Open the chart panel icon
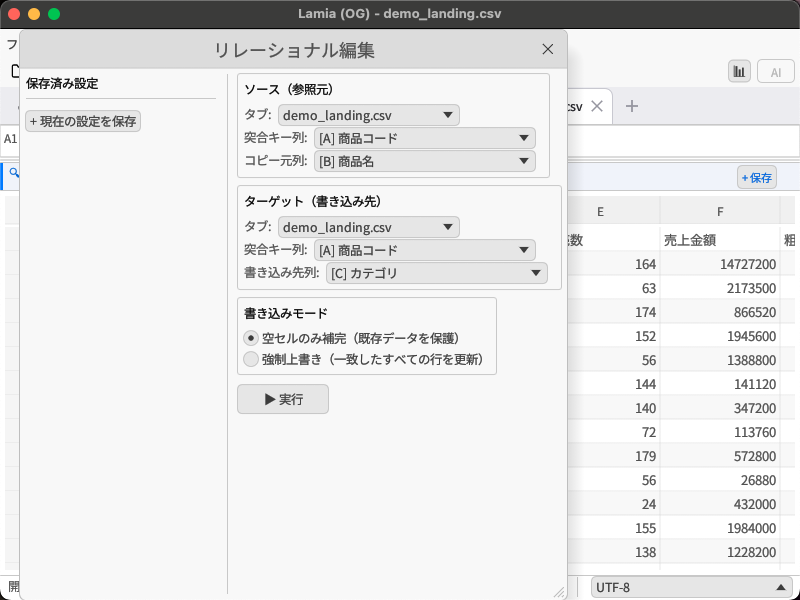800x600 pixels. pos(739,72)
